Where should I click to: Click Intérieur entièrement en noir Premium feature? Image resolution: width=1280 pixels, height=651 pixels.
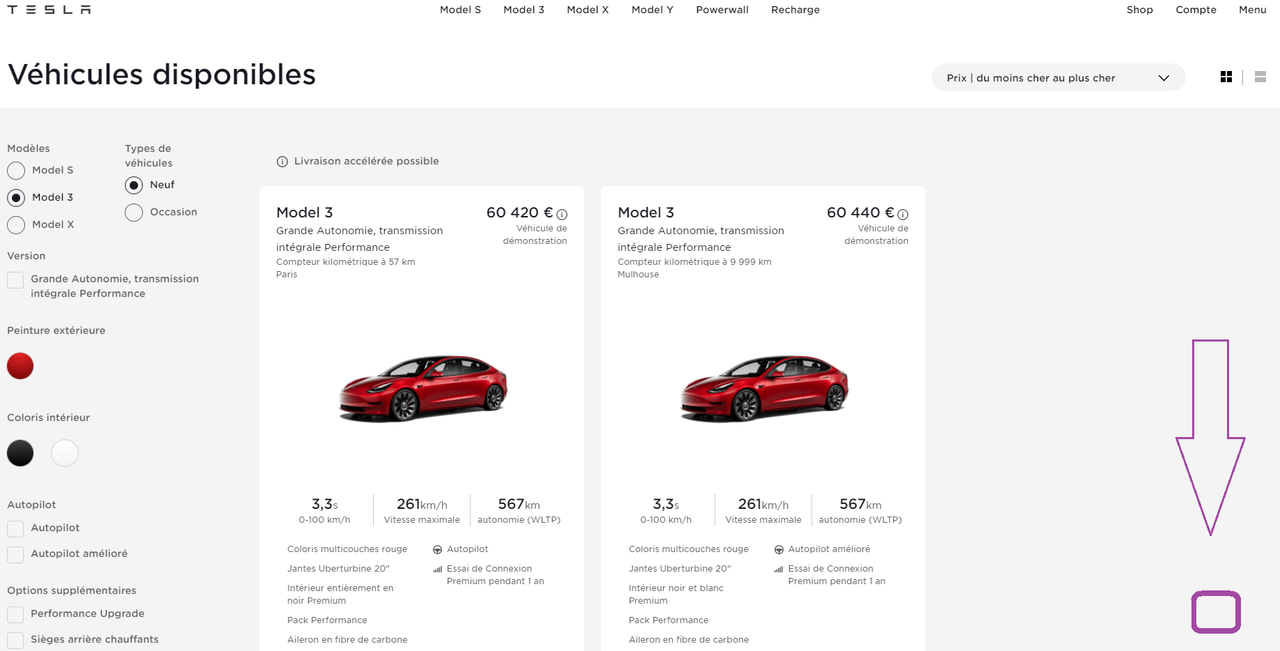coord(340,595)
